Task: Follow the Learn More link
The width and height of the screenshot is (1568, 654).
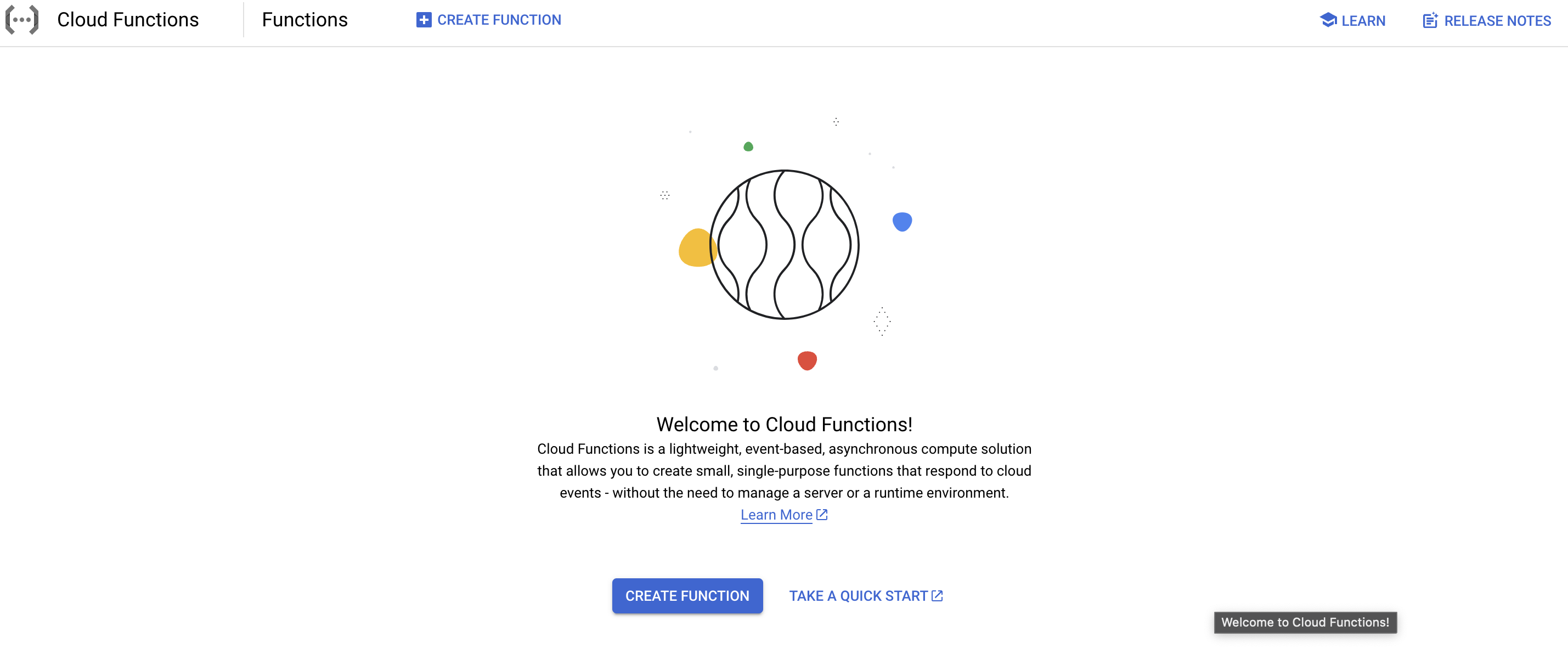Action: point(776,515)
